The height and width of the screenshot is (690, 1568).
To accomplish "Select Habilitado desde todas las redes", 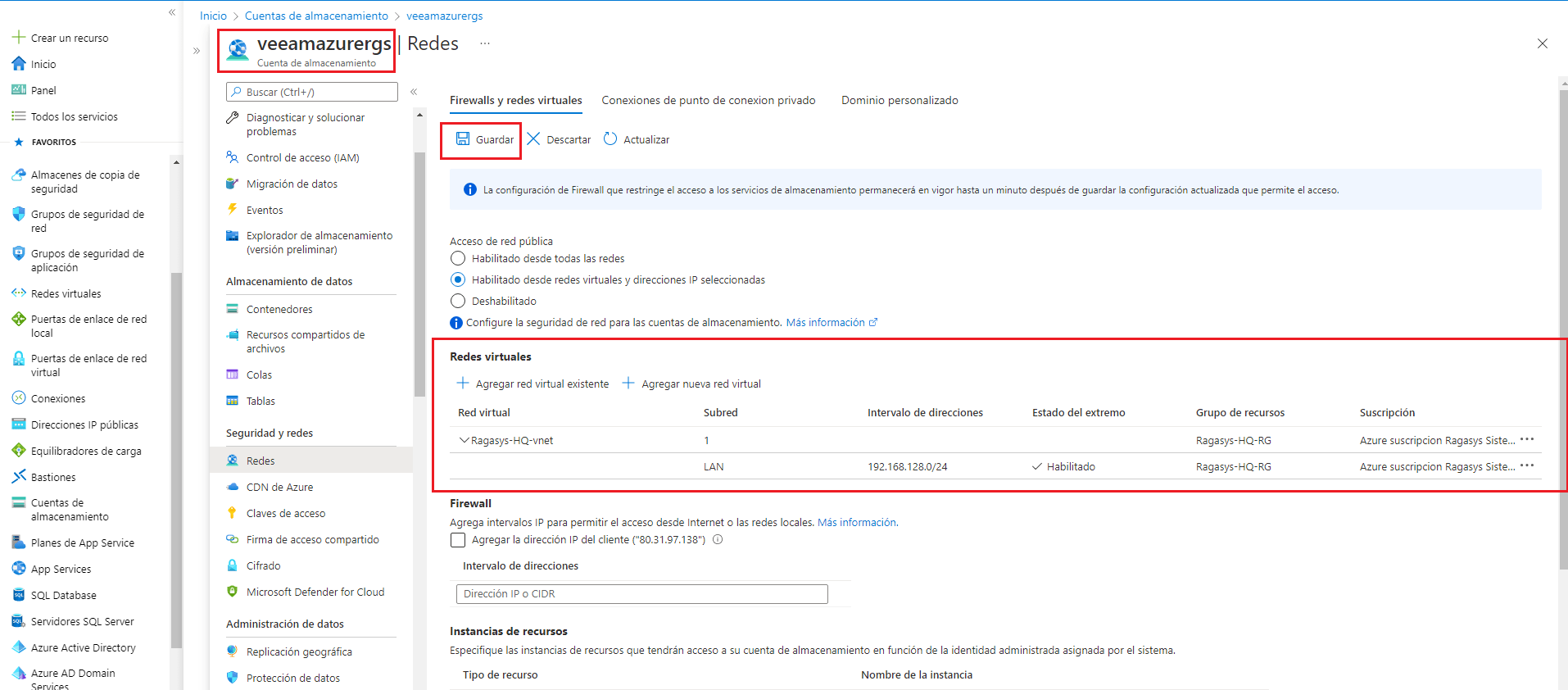I will 458,258.
